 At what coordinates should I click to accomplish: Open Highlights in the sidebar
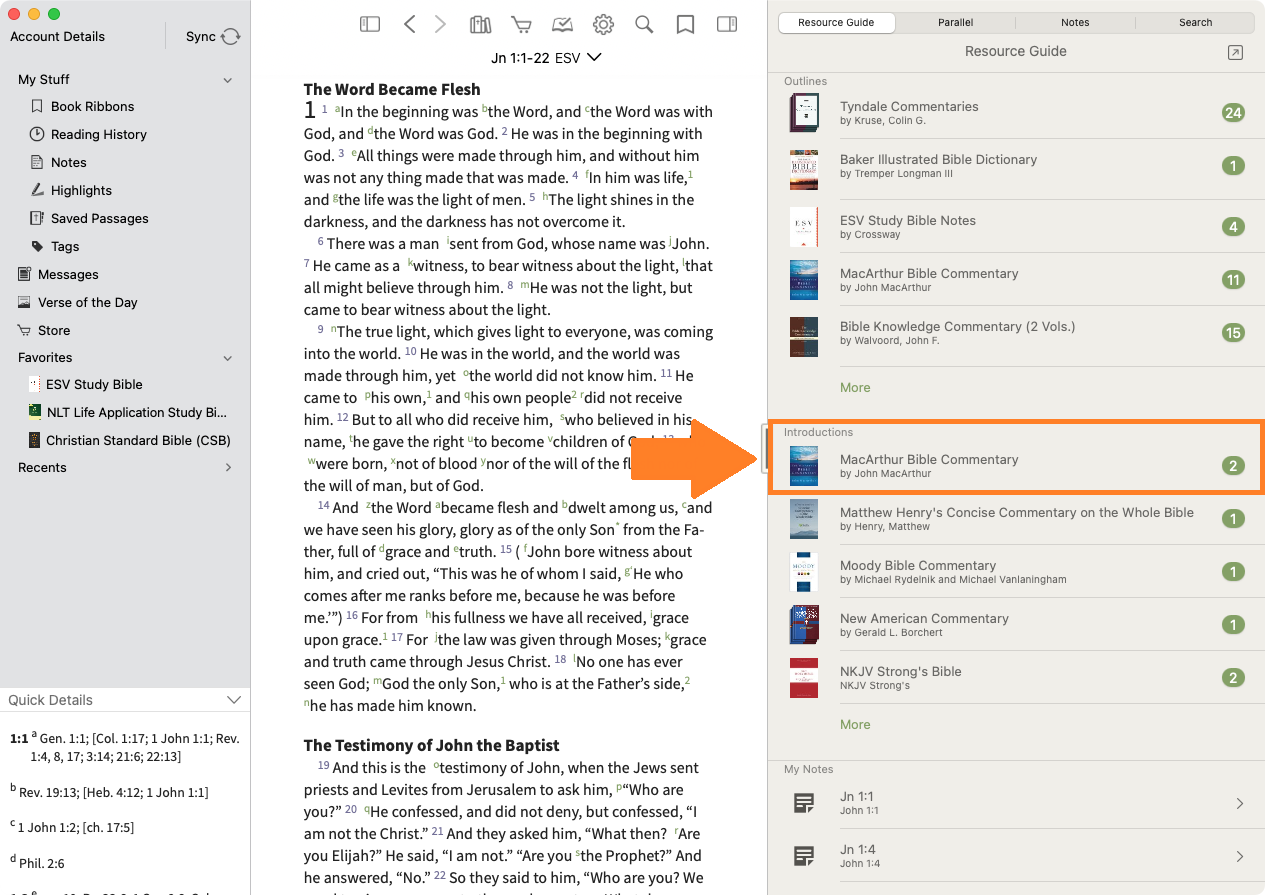[81, 190]
